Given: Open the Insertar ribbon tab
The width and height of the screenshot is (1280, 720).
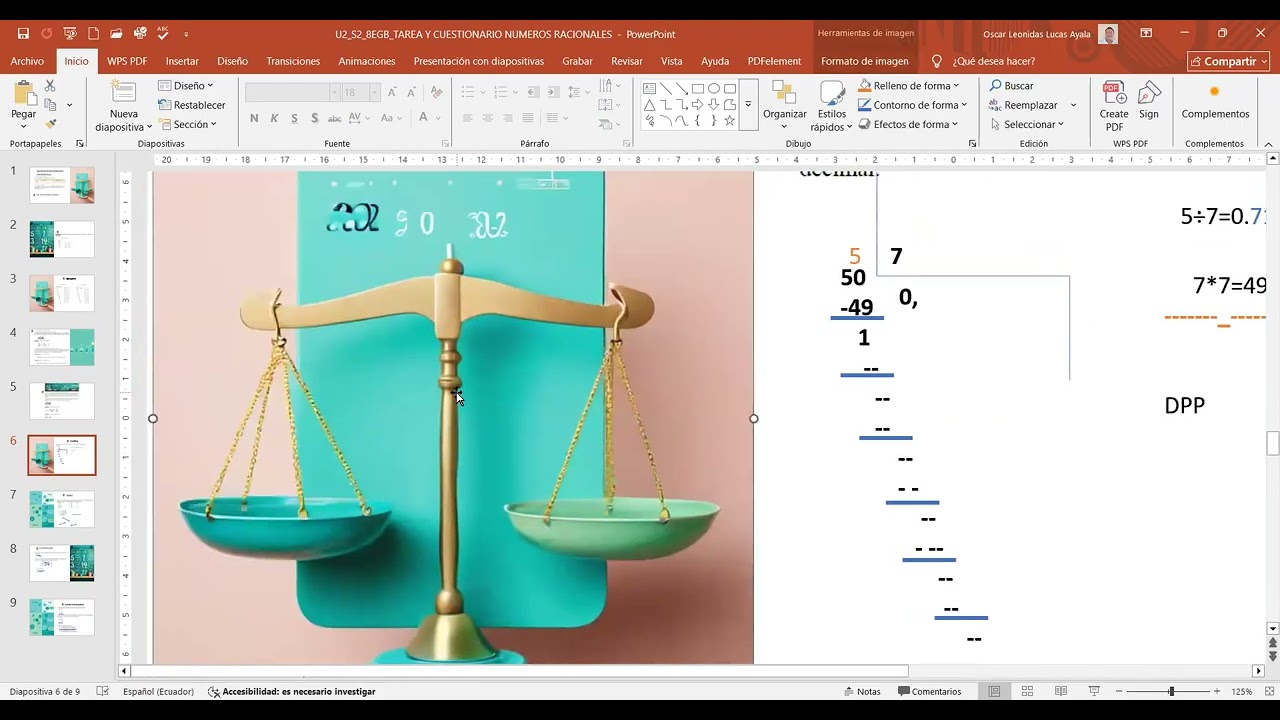Looking at the screenshot, I should coord(182,61).
